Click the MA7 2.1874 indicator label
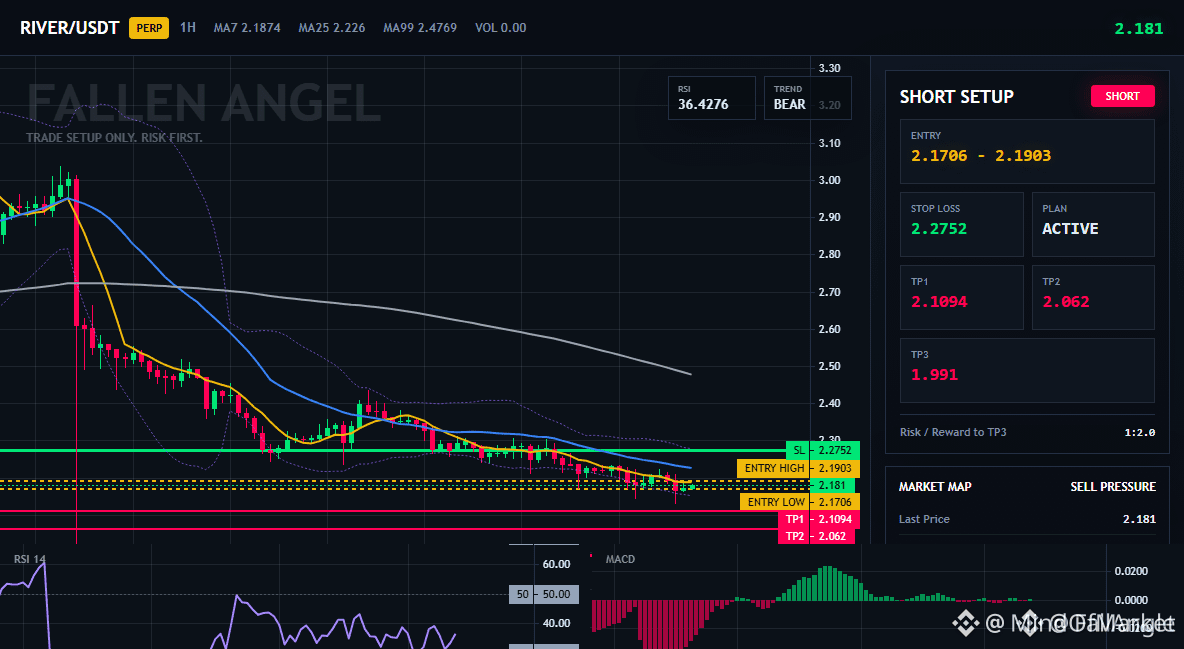 (x=247, y=28)
